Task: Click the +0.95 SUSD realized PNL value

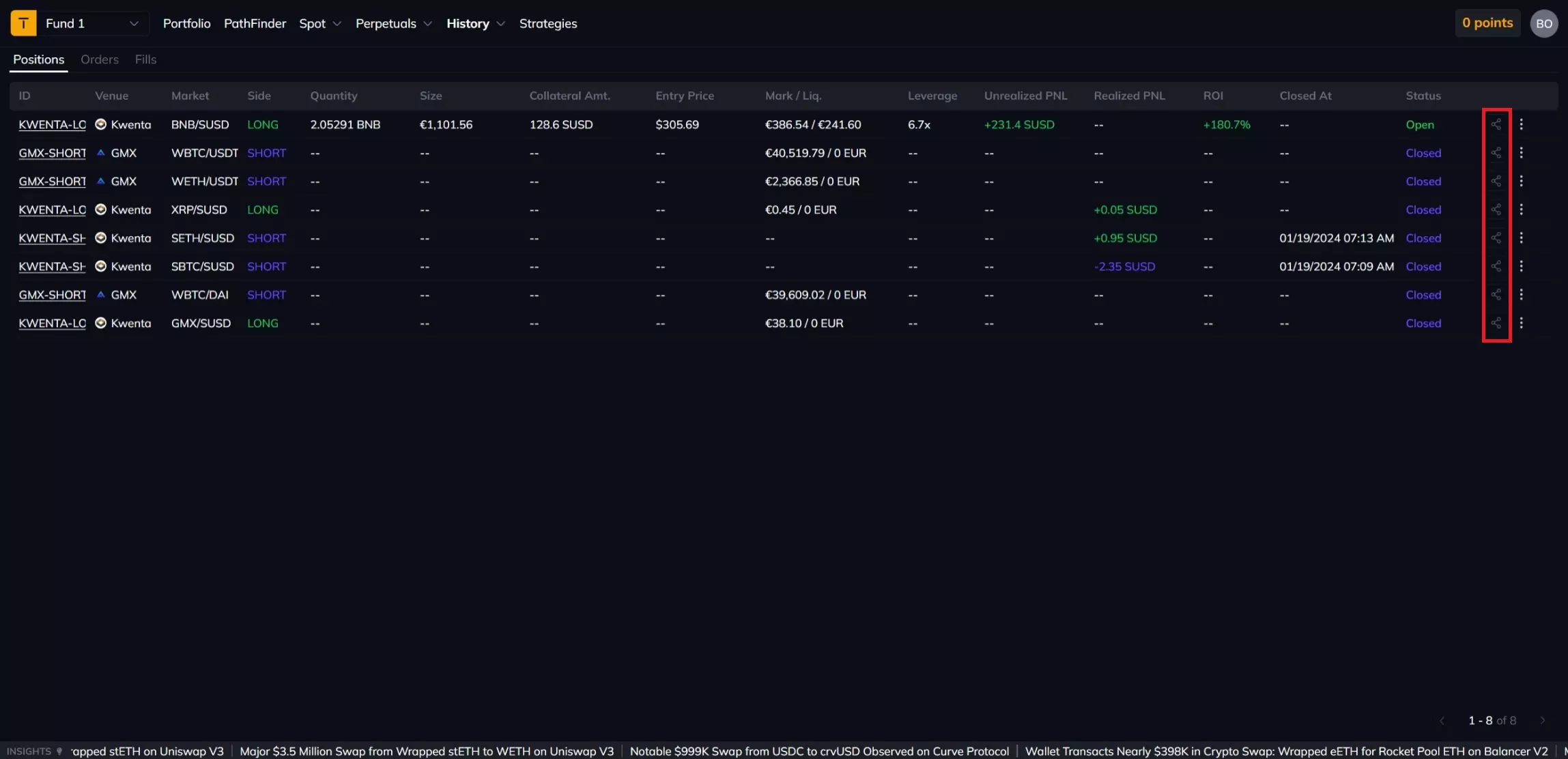Action: coord(1126,238)
